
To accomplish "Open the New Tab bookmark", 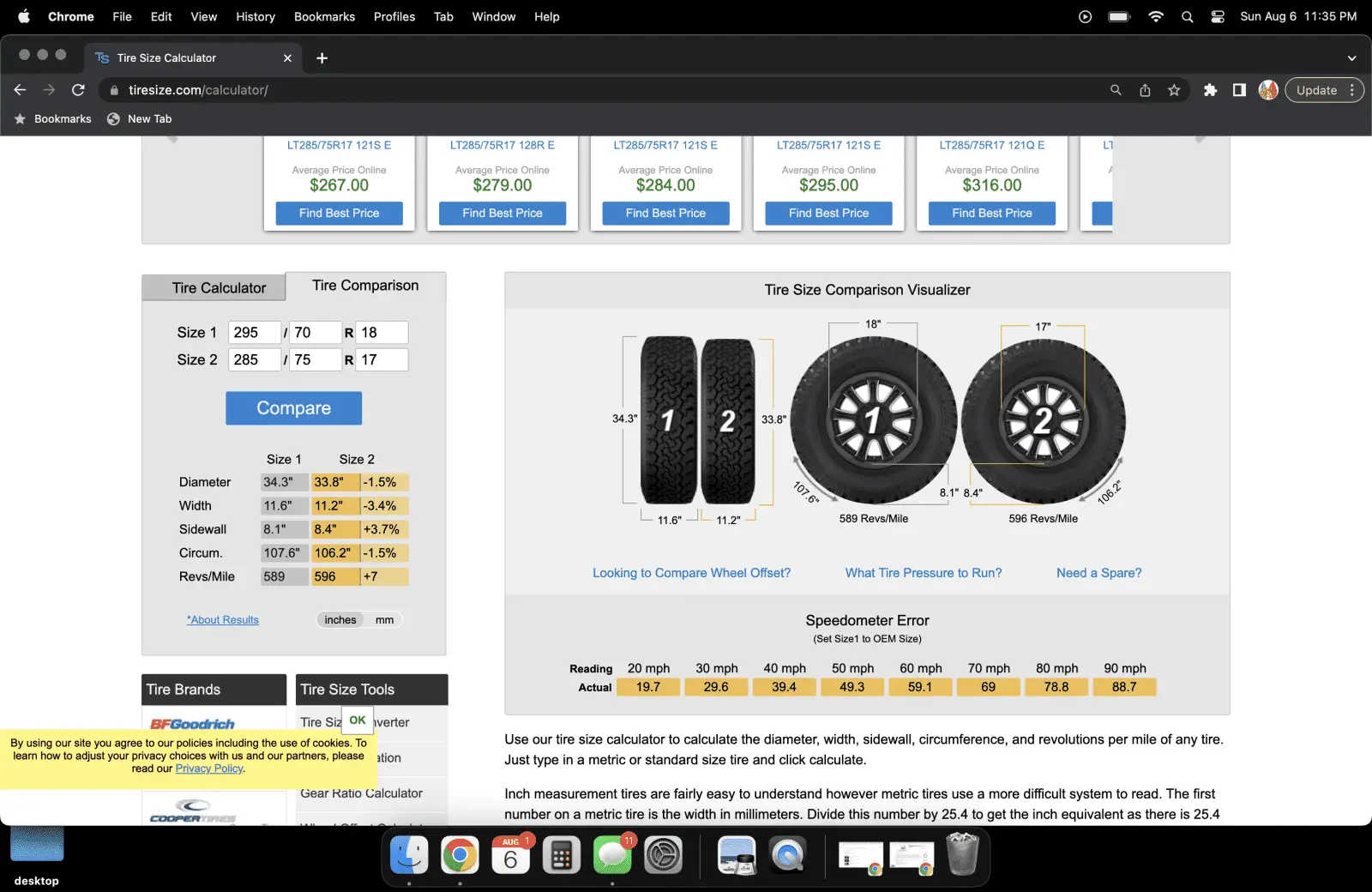I will (139, 119).
